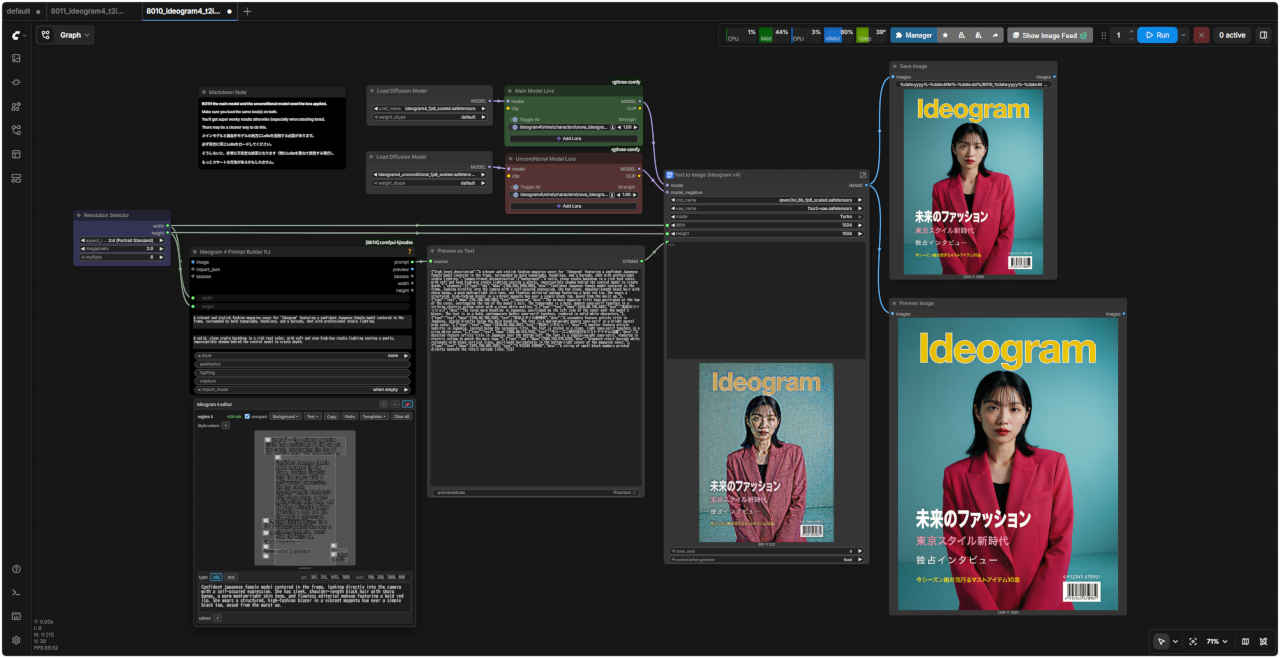Collapse the Save Image node

(895, 66)
